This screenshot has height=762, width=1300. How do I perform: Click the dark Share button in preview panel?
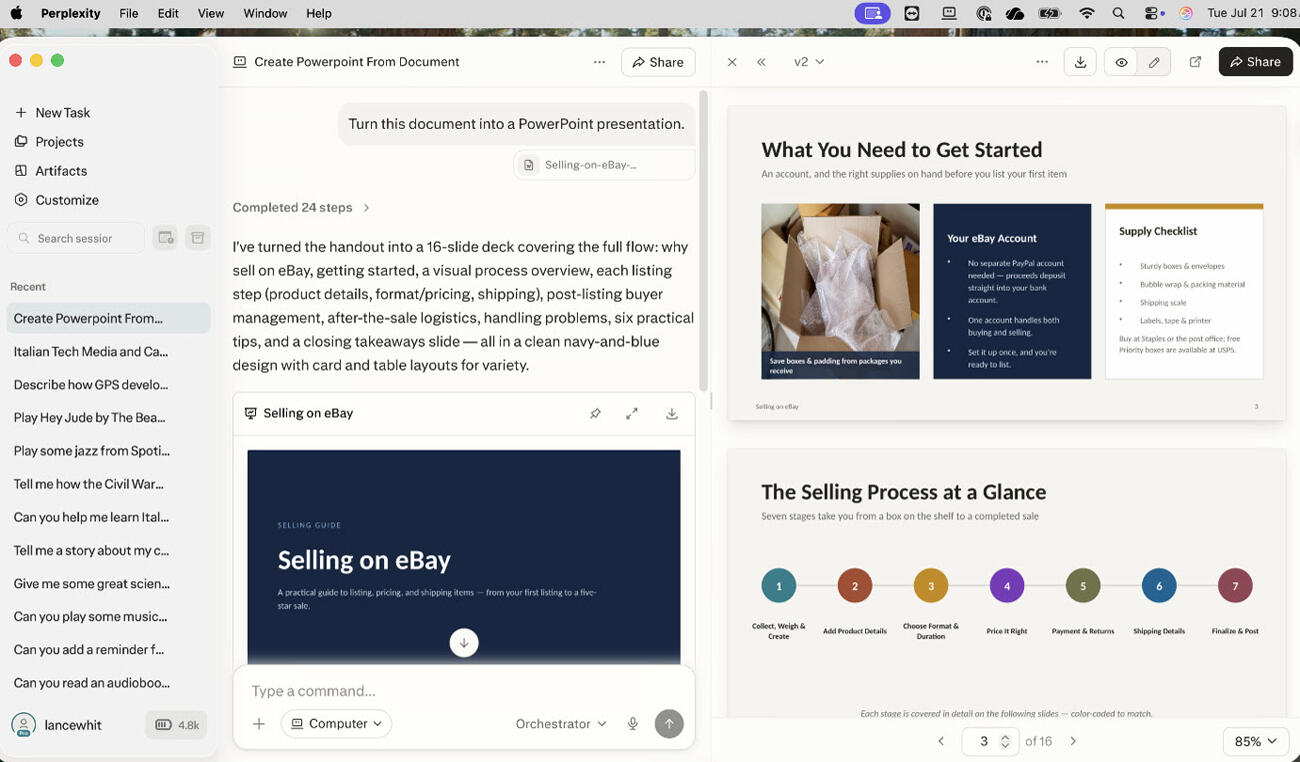point(1255,62)
